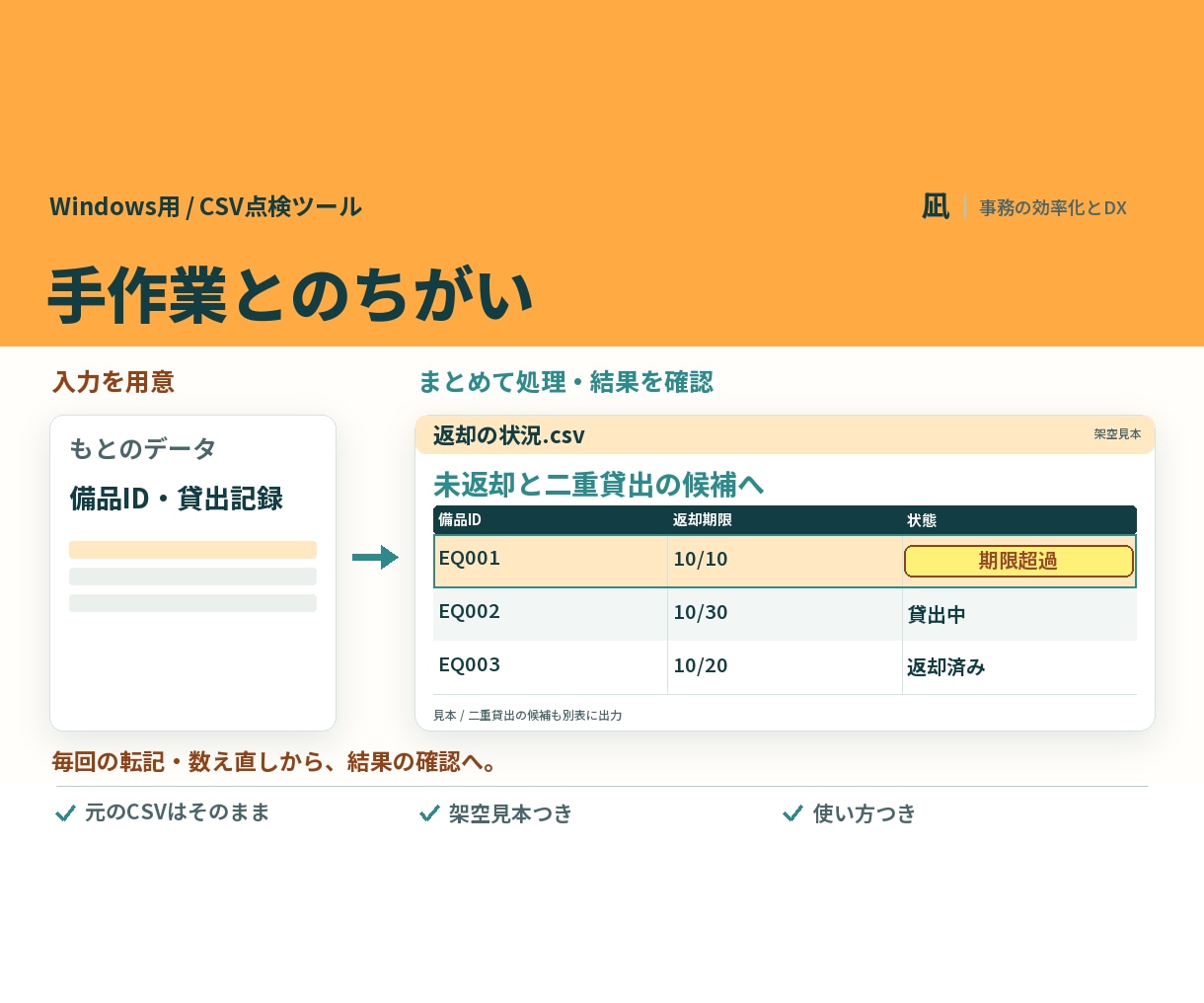Select the 返却の状況.csv file title
The width and height of the screenshot is (1204, 1003).
tap(509, 435)
